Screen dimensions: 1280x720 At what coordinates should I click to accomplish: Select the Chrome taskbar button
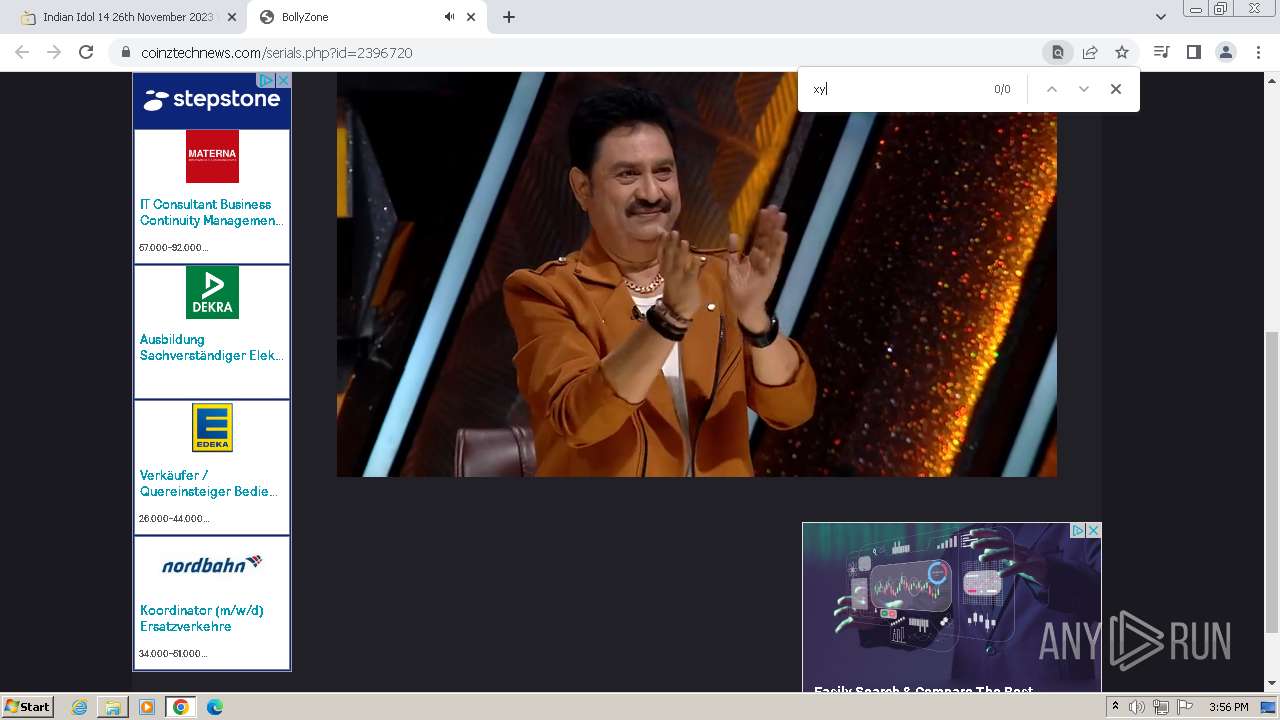point(181,707)
